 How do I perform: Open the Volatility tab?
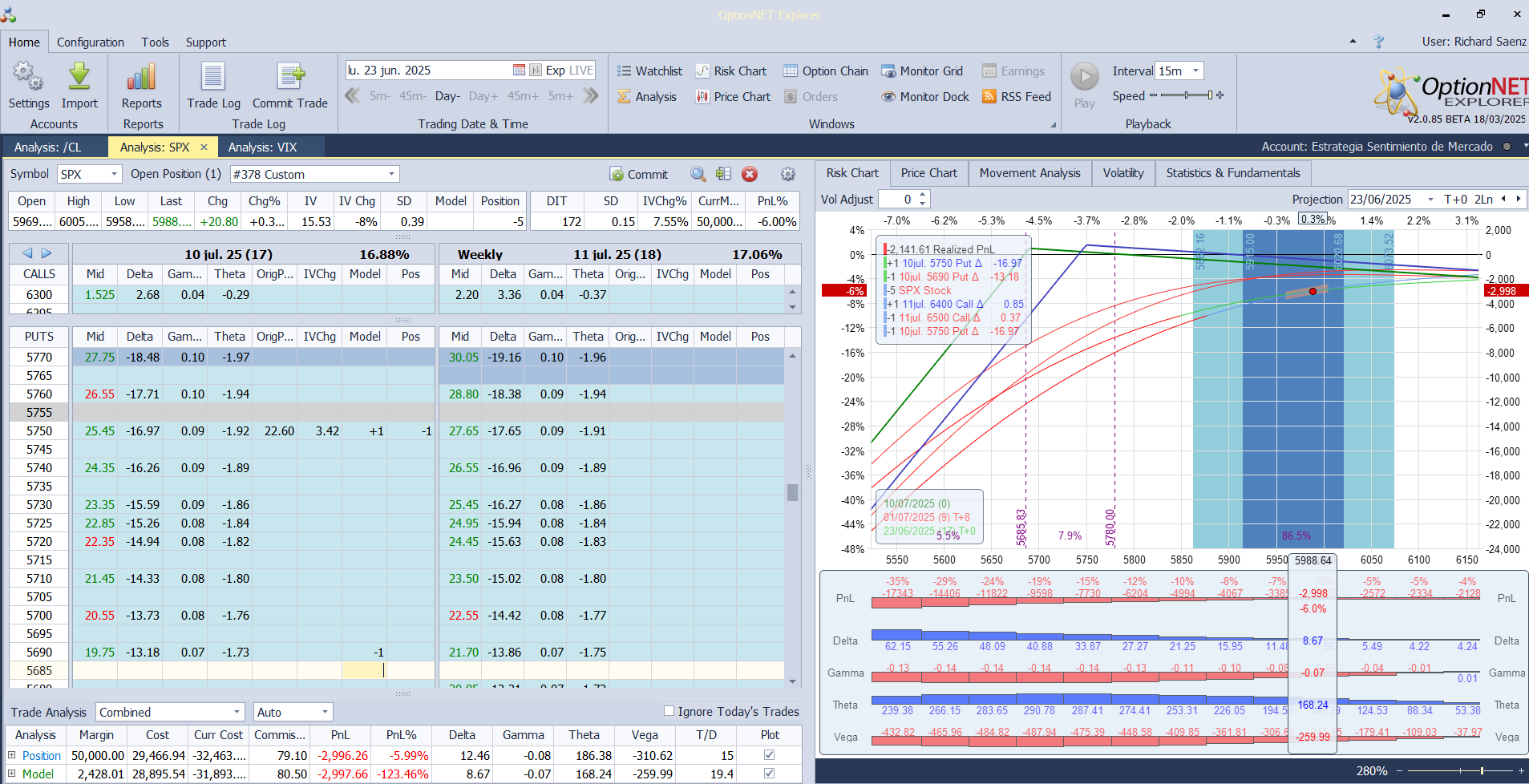point(1123,173)
